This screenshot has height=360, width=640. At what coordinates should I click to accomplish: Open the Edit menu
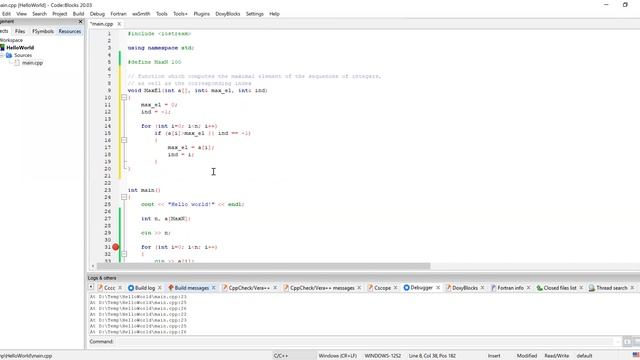point(6,14)
